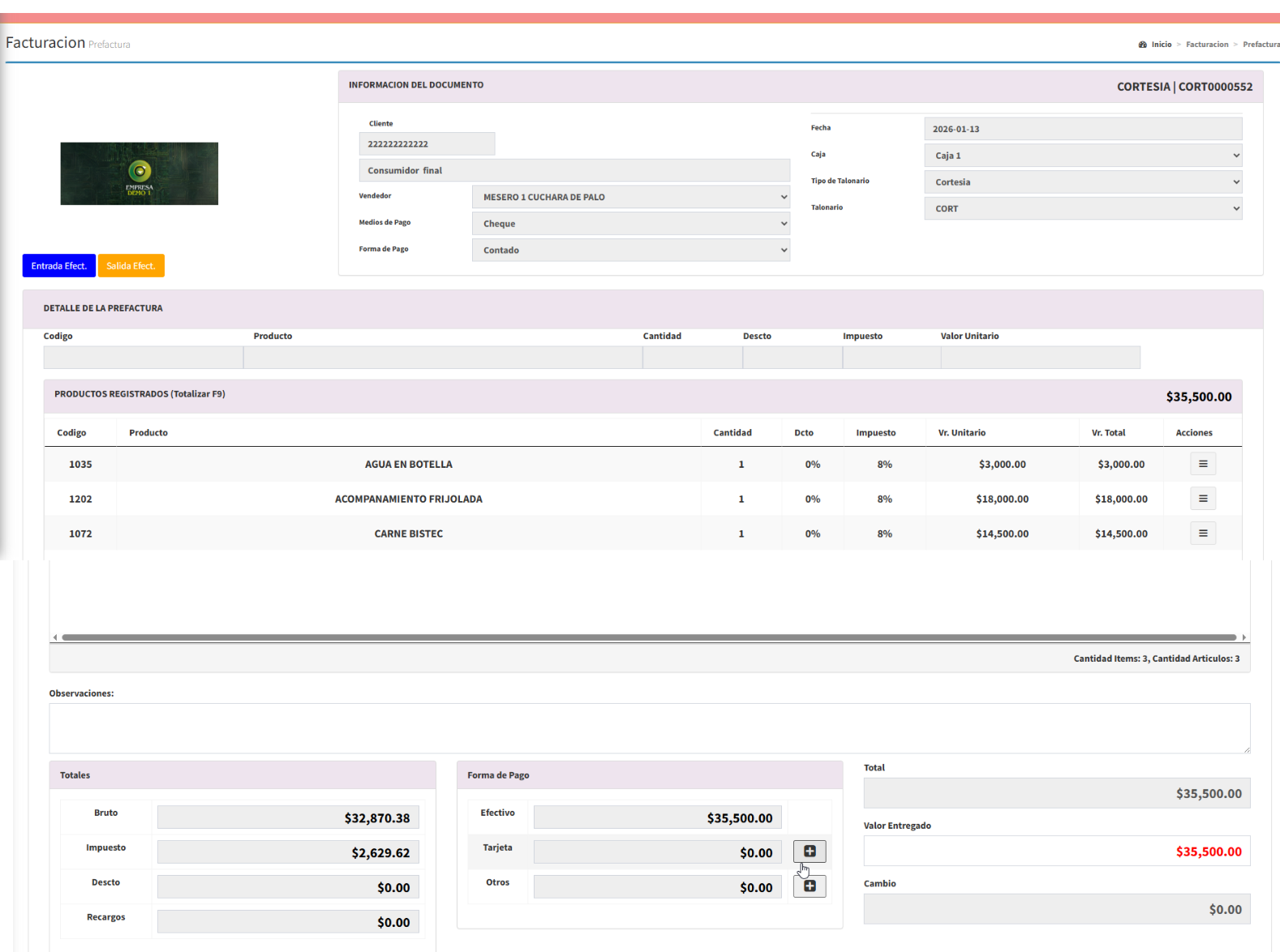
Task: Click the company logo image
Action: 140,174
